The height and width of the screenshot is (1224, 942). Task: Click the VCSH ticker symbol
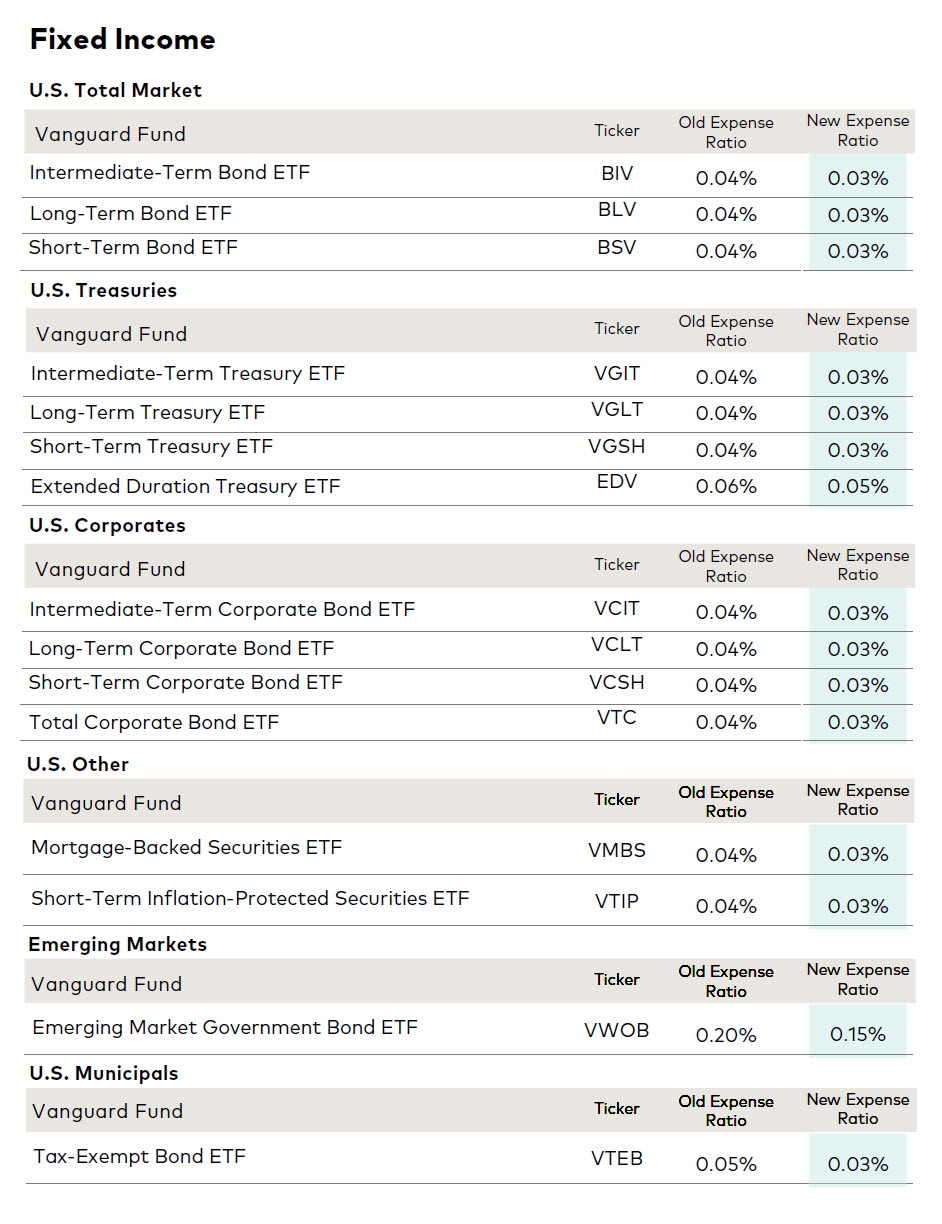click(616, 682)
